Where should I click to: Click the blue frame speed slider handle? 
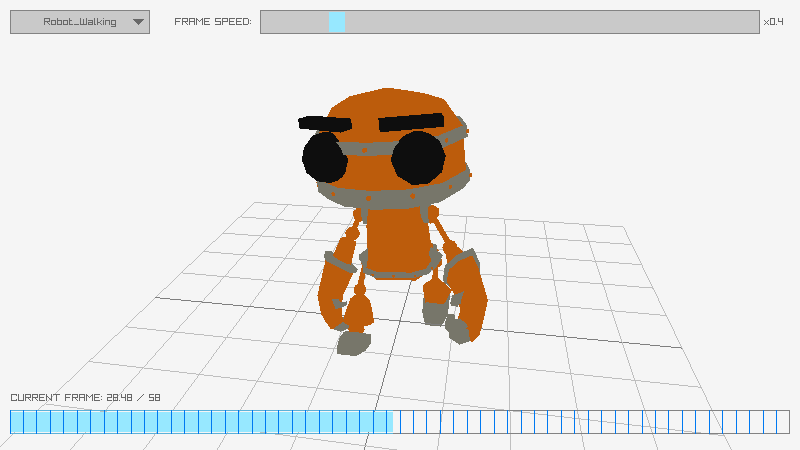click(337, 22)
